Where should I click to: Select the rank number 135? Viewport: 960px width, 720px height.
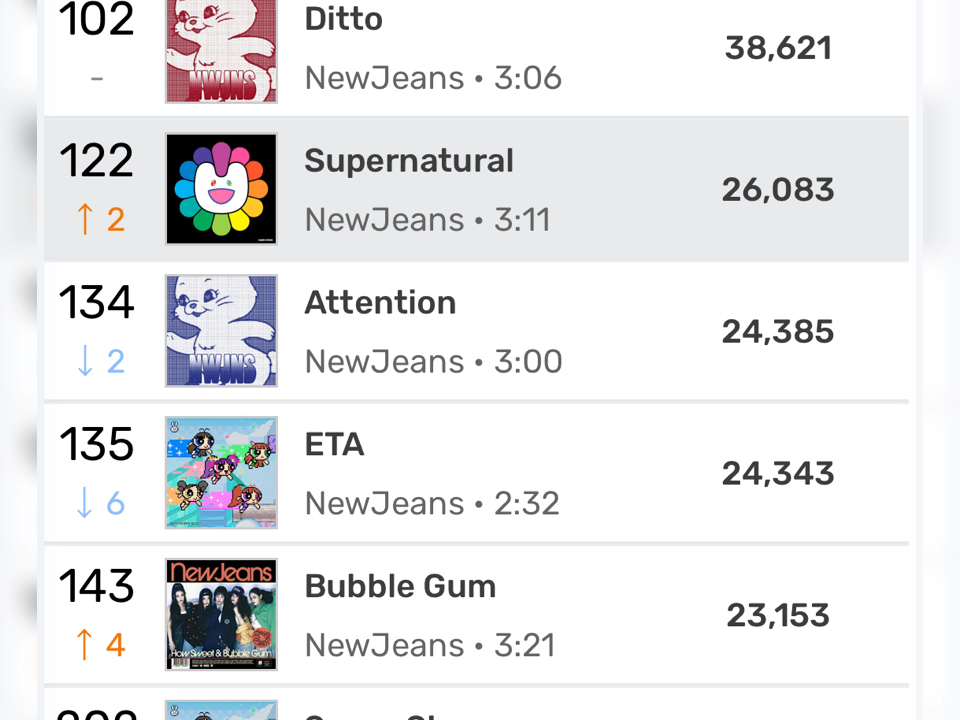pyautogui.click(x=96, y=444)
